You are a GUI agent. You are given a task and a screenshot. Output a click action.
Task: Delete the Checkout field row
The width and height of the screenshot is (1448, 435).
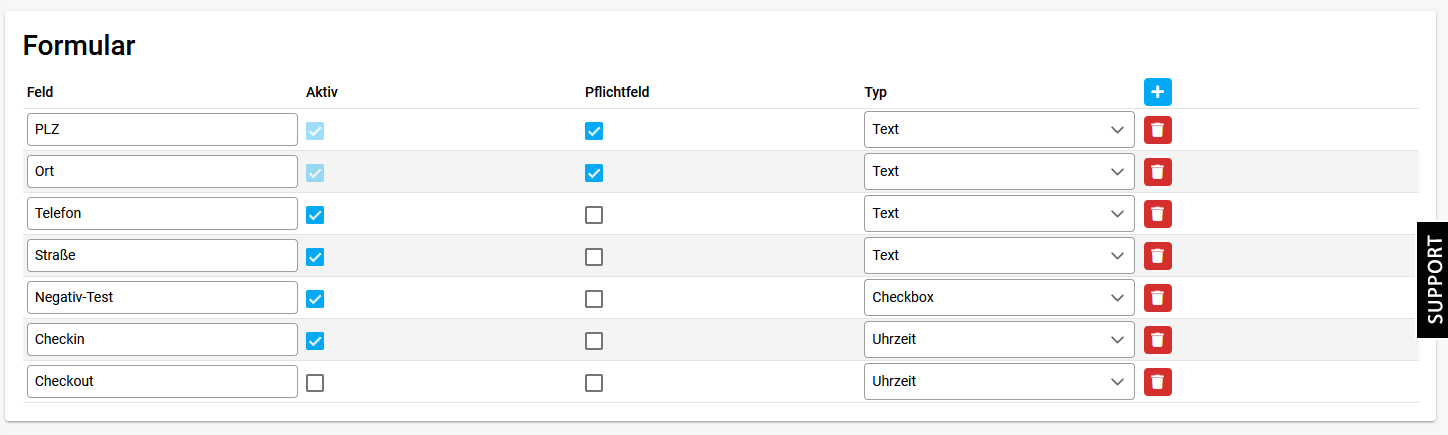tap(1158, 382)
